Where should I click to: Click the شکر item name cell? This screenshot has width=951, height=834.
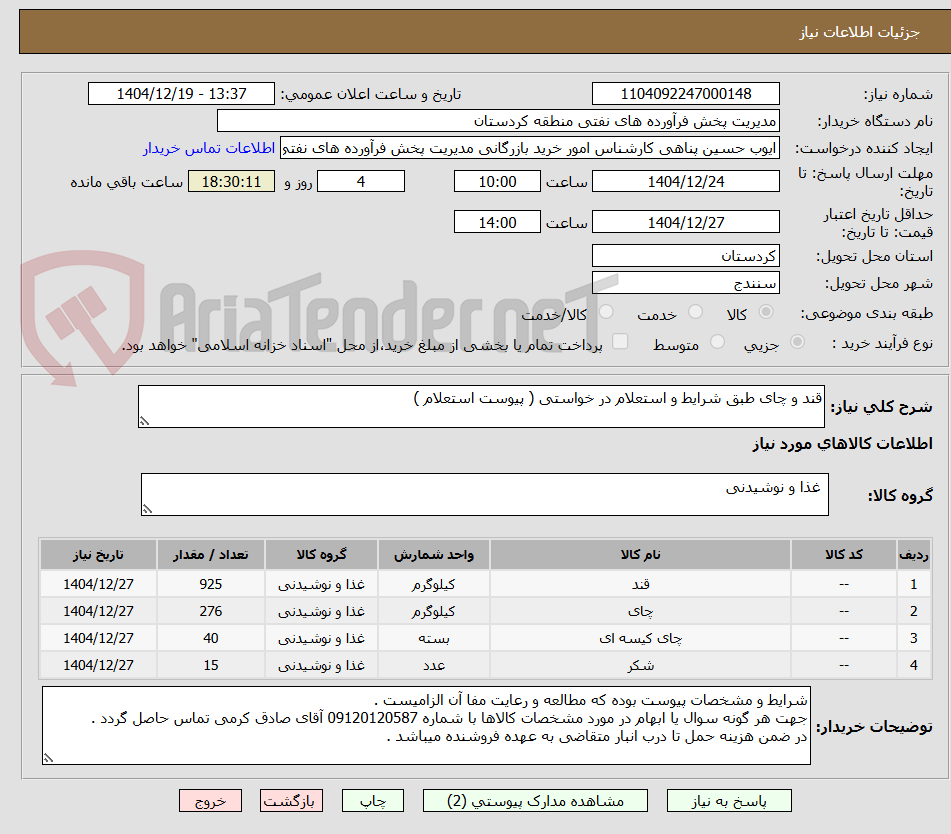[x=640, y=665]
